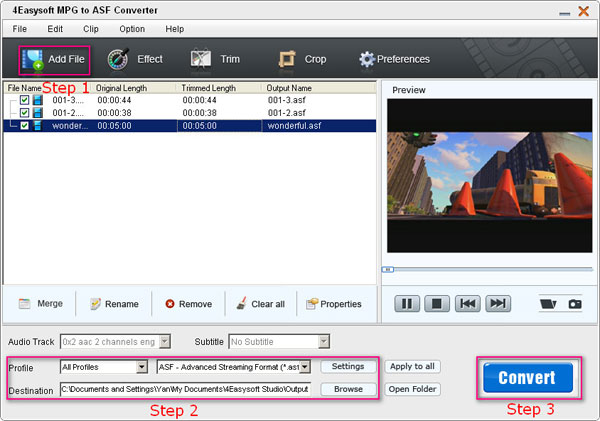Remove the selected file
The width and height of the screenshot is (600, 421).
[x=189, y=304]
